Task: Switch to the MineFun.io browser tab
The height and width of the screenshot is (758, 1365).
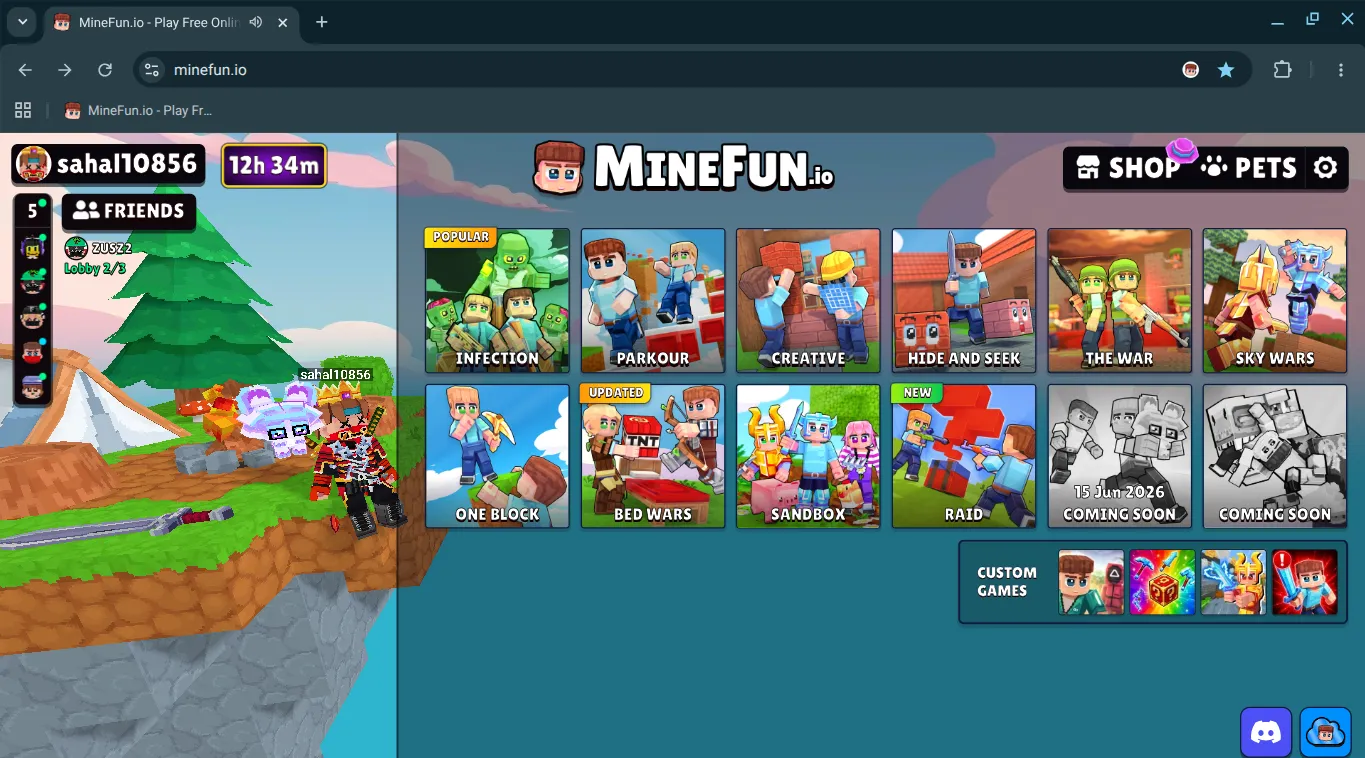Action: click(x=173, y=22)
